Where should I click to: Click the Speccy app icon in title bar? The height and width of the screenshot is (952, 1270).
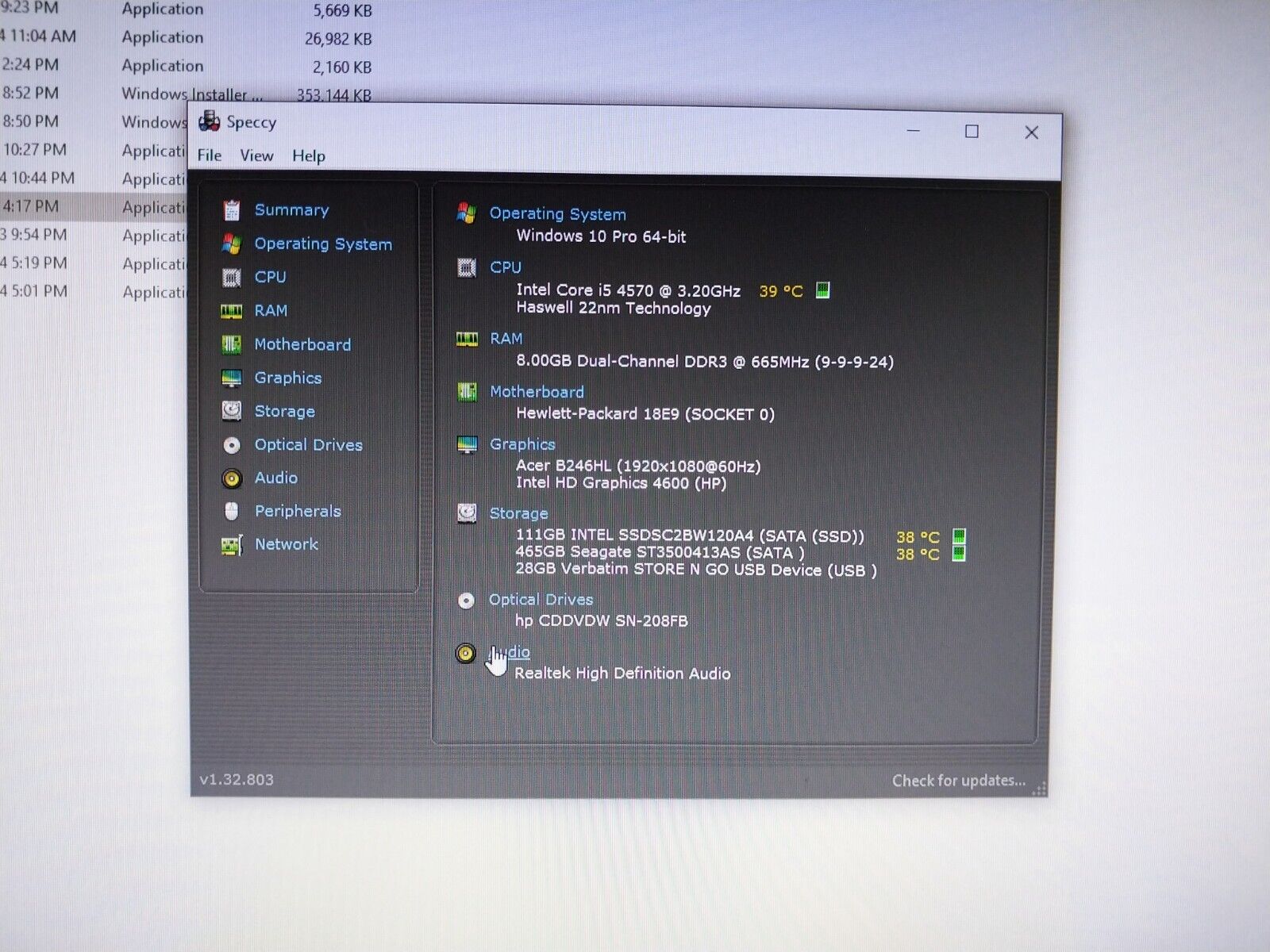[209, 121]
